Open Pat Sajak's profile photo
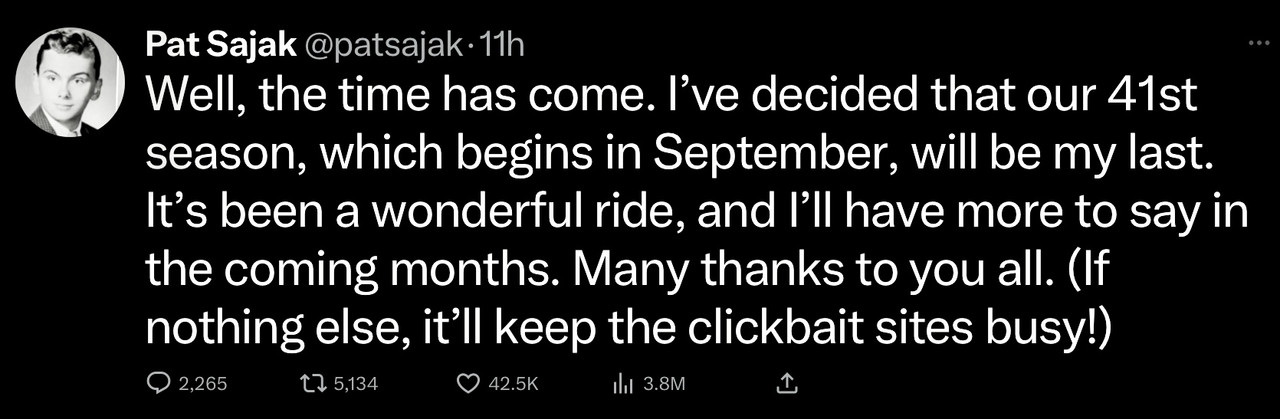The height and width of the screenshot is (419, 1280). [70, 81]
